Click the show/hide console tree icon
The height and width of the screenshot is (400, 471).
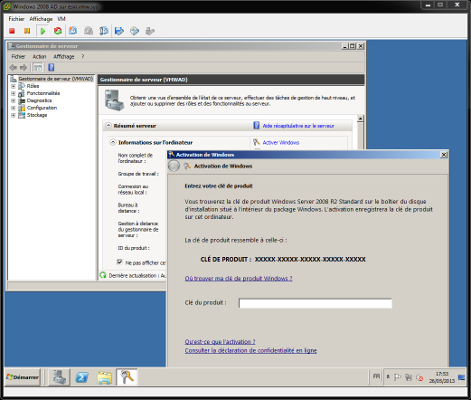tap(38, 68)
